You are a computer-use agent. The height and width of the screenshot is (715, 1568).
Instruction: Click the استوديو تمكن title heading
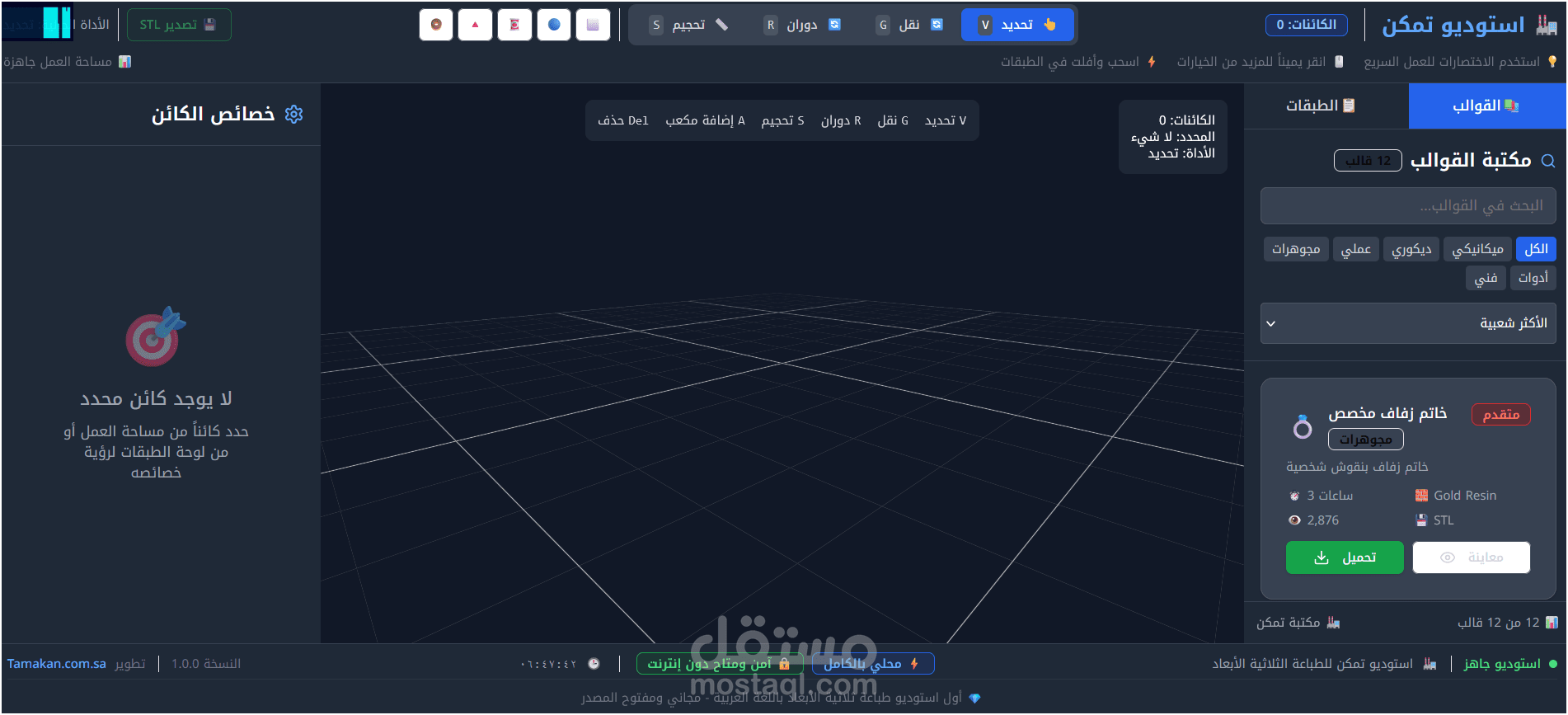coord(1453,25)
